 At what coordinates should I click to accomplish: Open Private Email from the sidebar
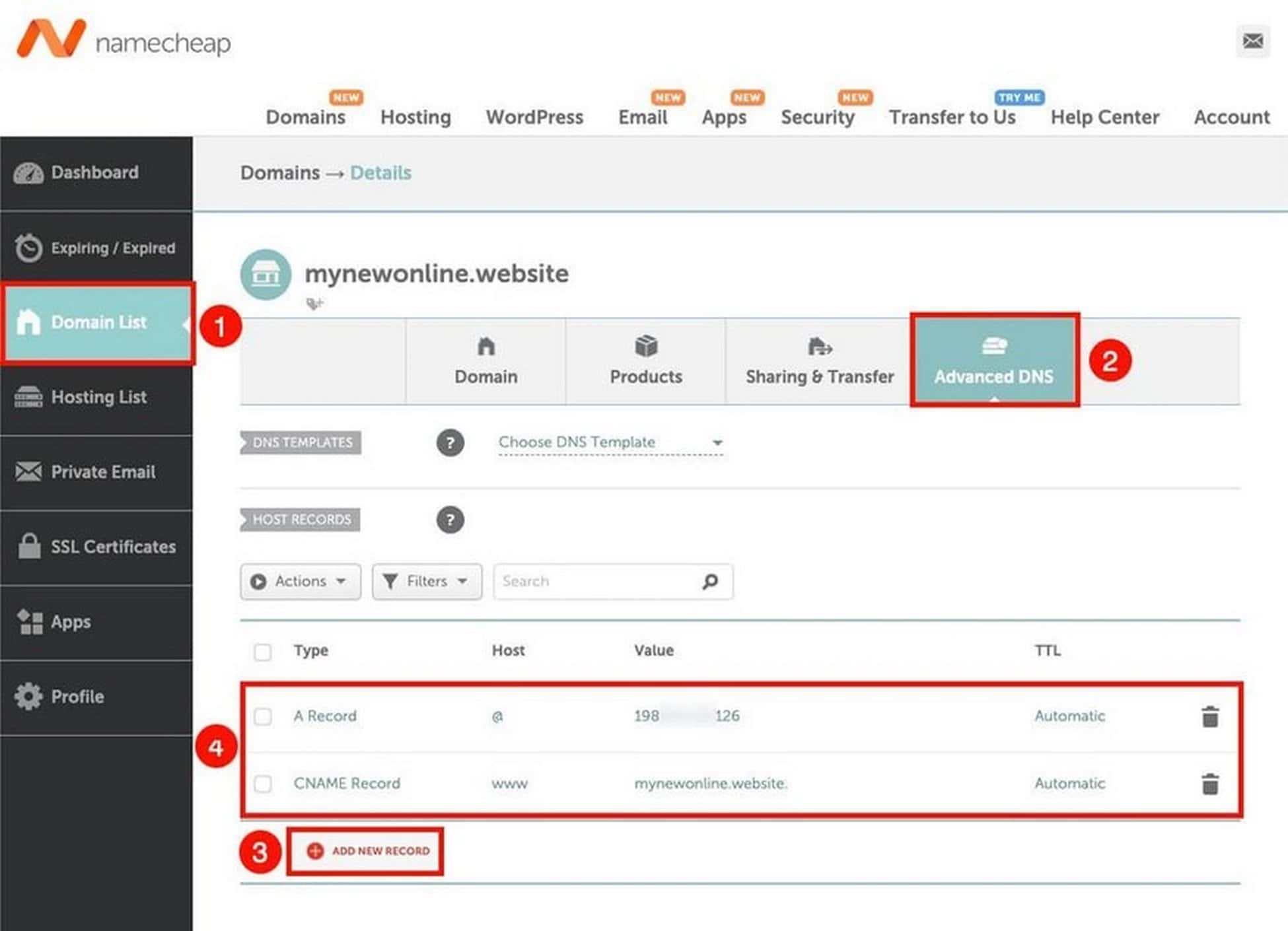(103, 471)
